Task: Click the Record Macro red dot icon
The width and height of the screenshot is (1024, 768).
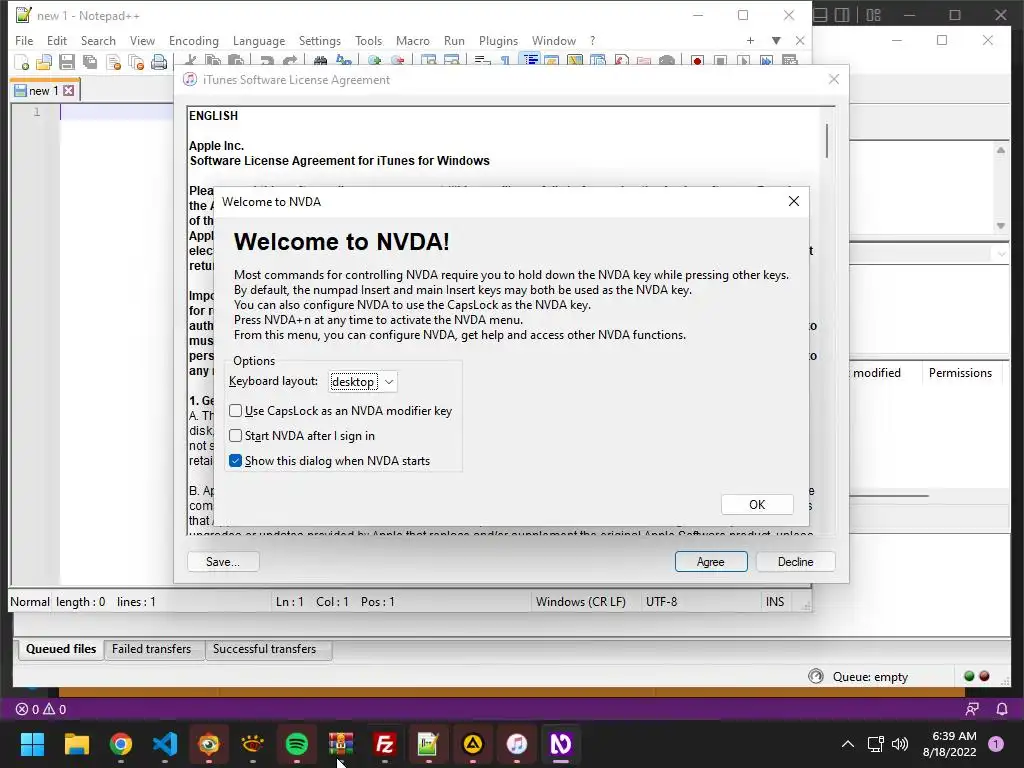Action: [x=697, y=61]
